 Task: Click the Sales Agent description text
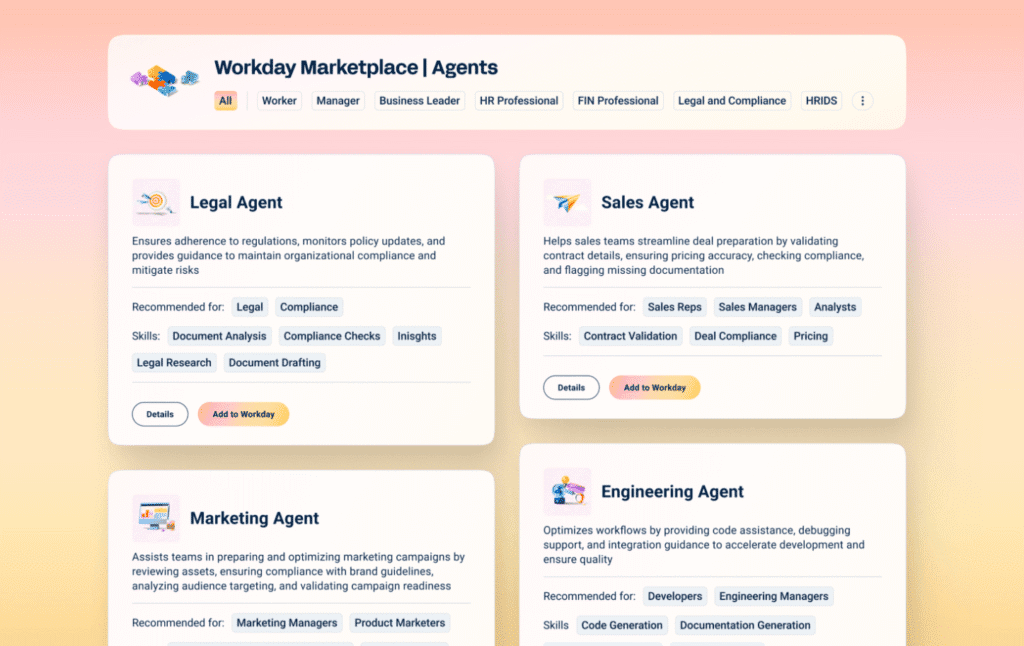(703, 255)
